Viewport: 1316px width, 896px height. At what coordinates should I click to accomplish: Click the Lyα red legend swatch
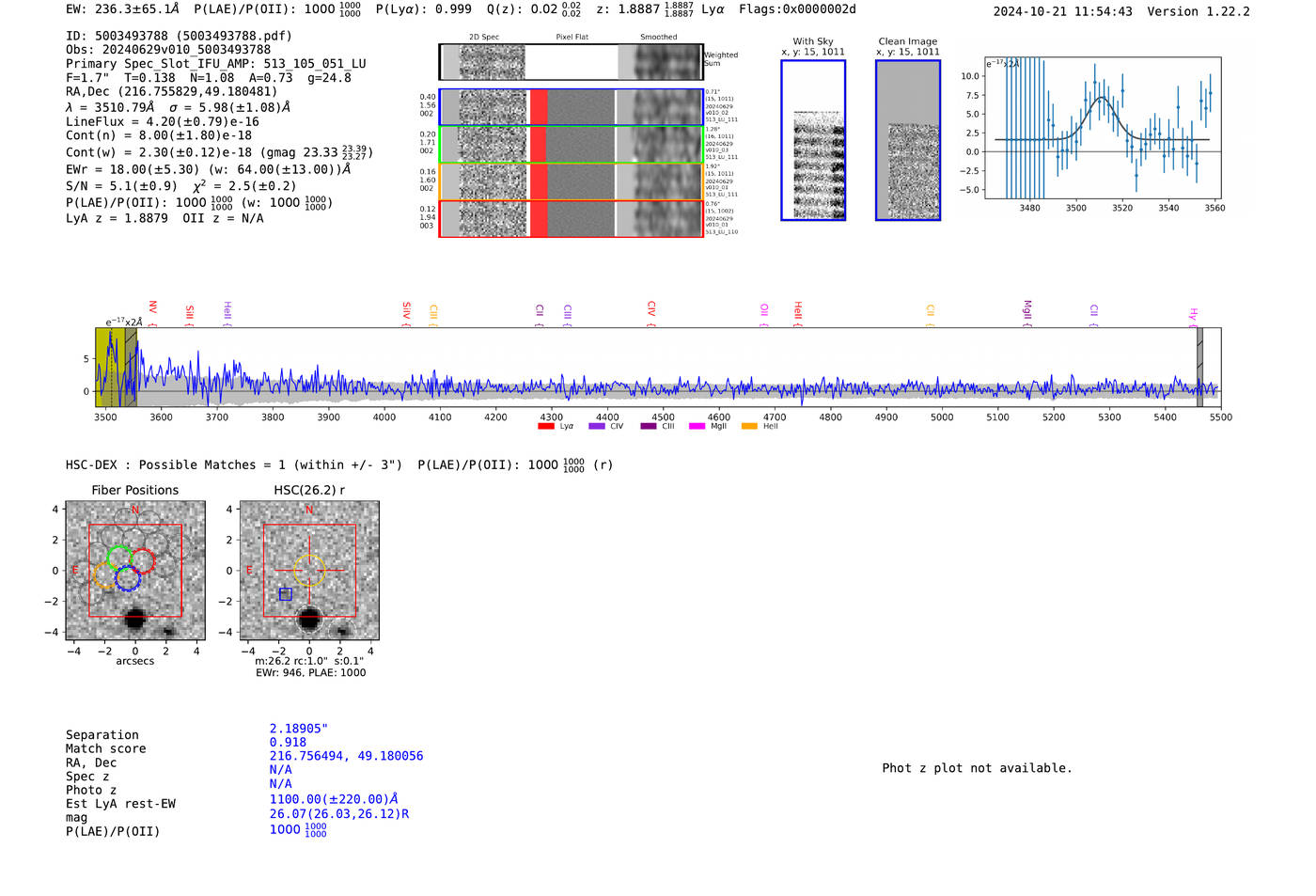(545, 426)
